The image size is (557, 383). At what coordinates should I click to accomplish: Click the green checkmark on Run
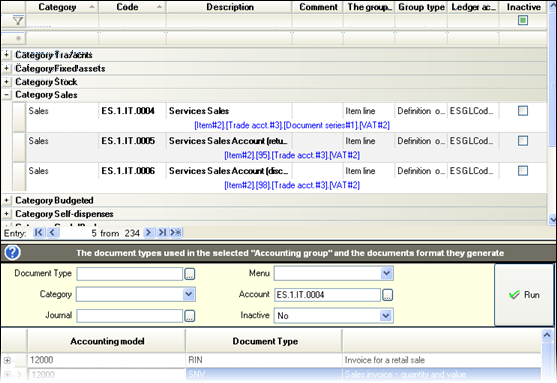coord(514,295)
